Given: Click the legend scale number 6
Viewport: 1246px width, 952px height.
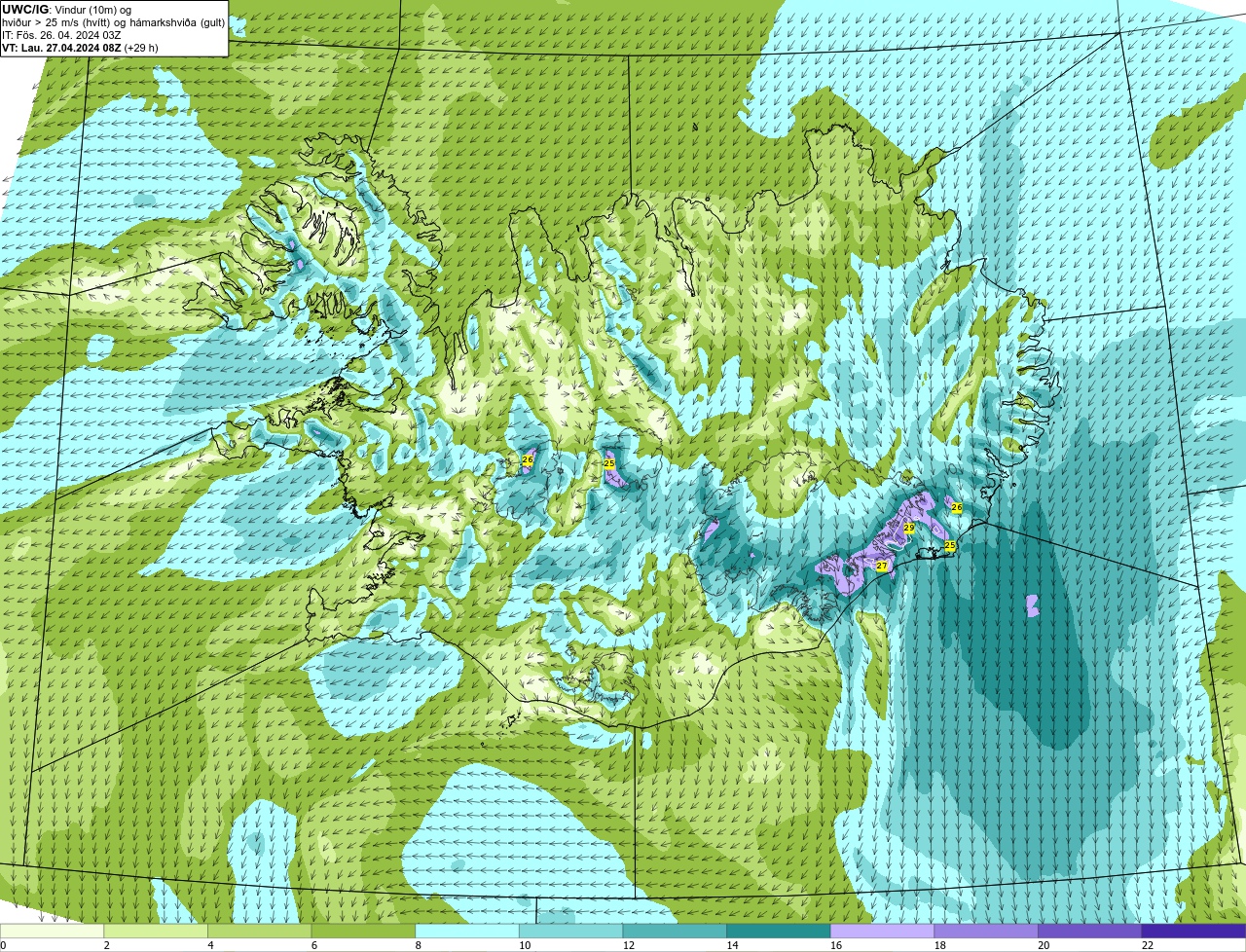Looking at the screenshot, I should pyautogui.click(x=314, y=945).
